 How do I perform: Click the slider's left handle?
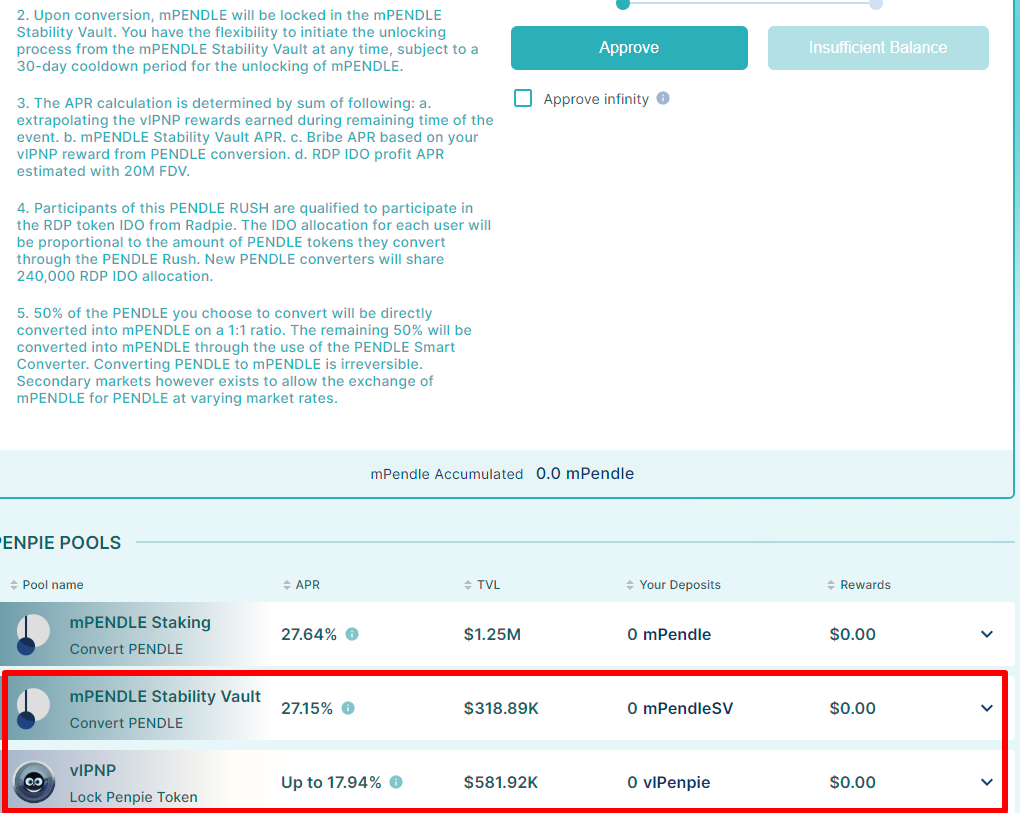(623, 4)
